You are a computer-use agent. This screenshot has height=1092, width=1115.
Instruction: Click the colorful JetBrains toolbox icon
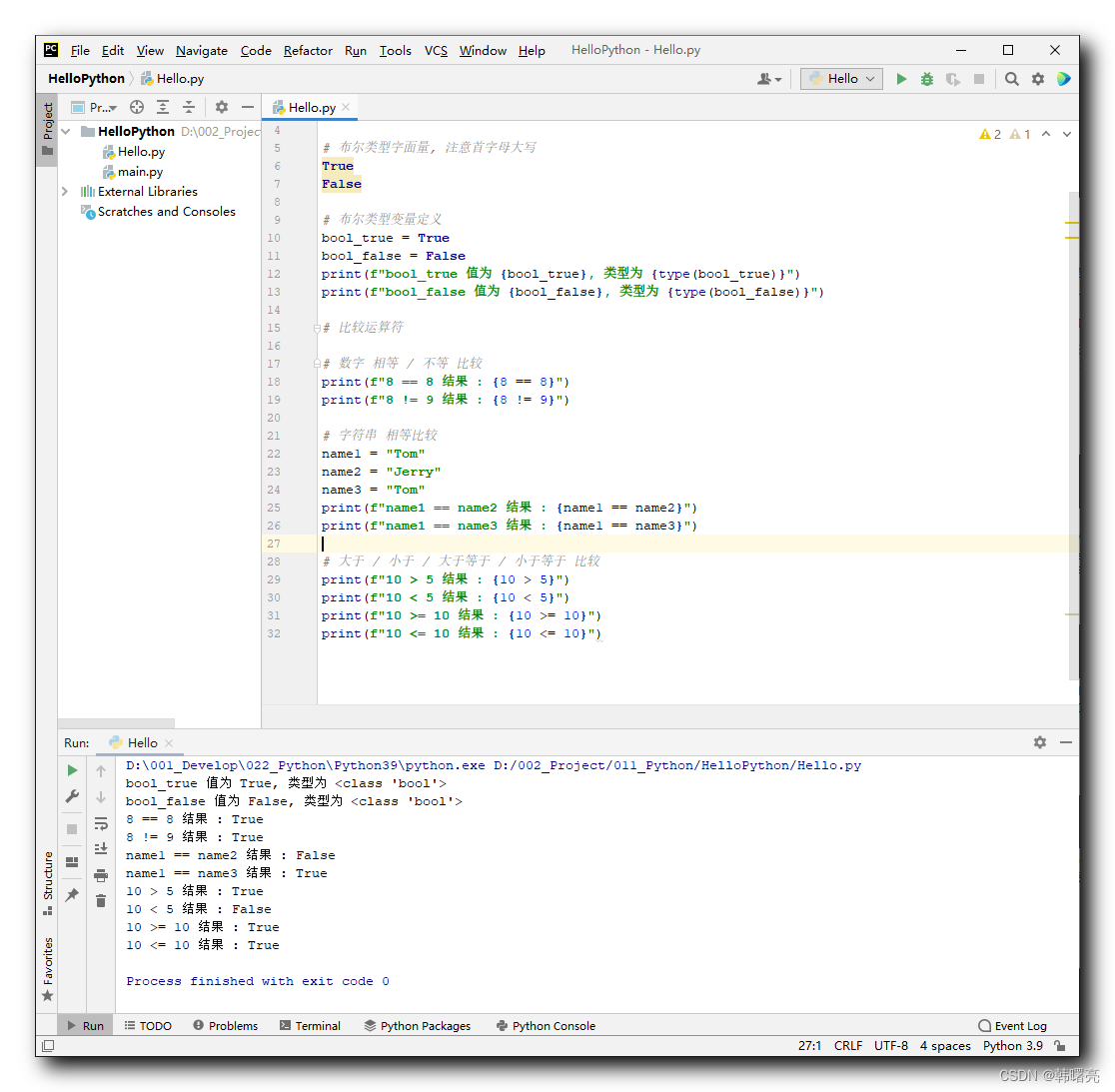tap(1063, 79)
